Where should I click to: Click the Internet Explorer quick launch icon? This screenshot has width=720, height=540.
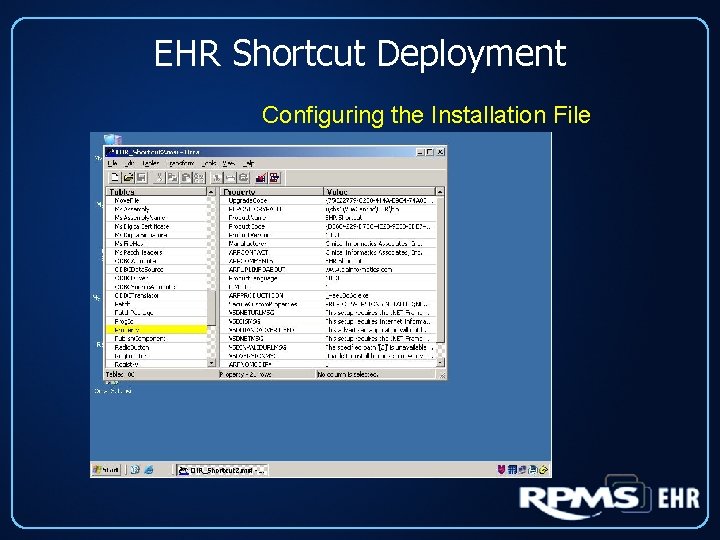149,470
